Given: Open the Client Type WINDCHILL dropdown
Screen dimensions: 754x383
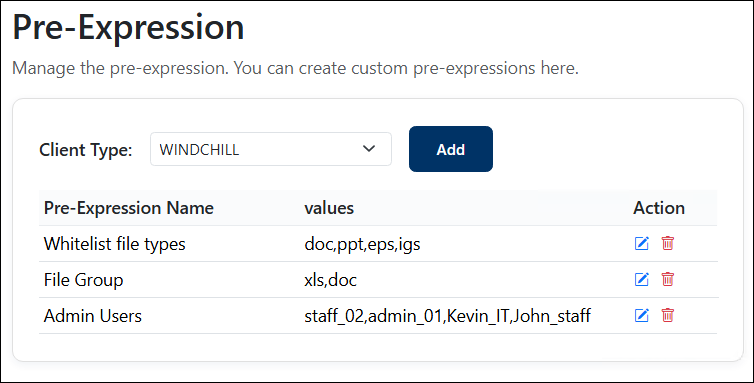Looking at the screenshot, I should 271,149.
